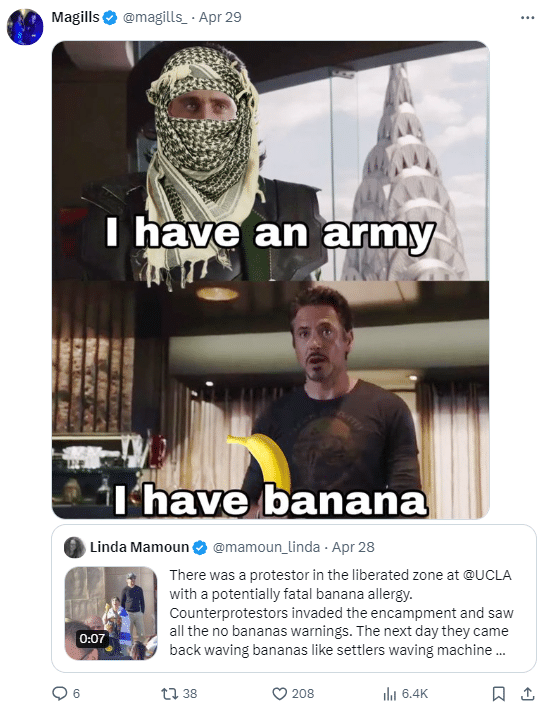Visit the @magills_ handle
Viewport: 541px width, 703px height.
click(x=155, y=17)
